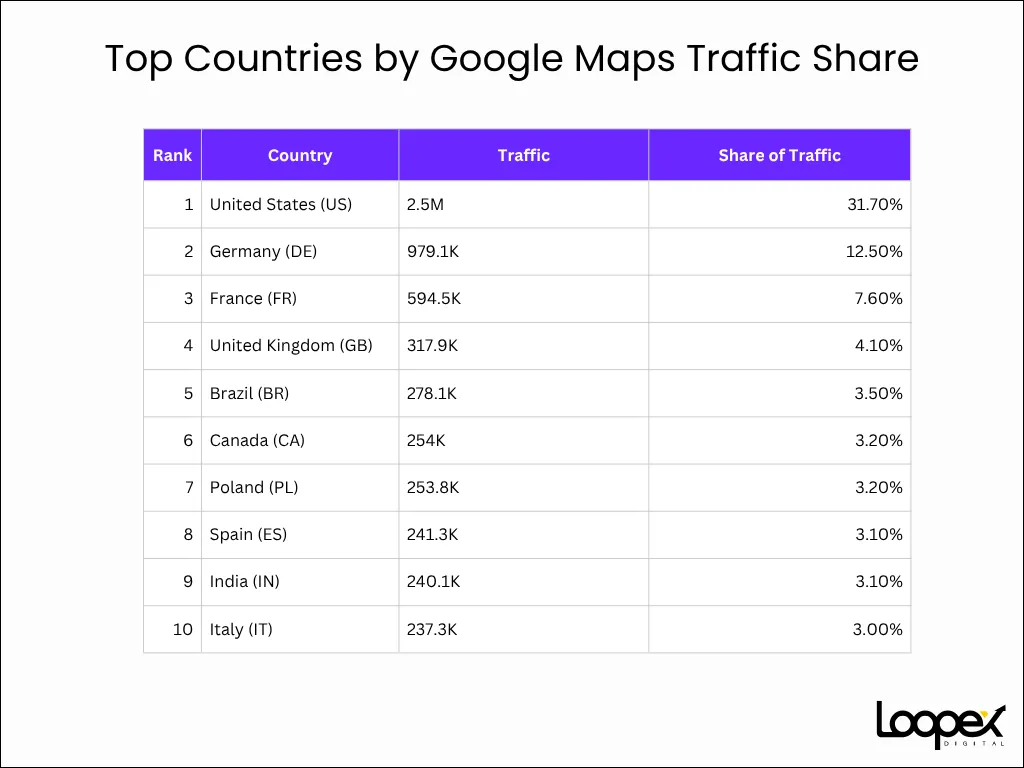Click the 3.00% share value
The width and height of the screenshot is (1024, 768).
tap(877, 629)
